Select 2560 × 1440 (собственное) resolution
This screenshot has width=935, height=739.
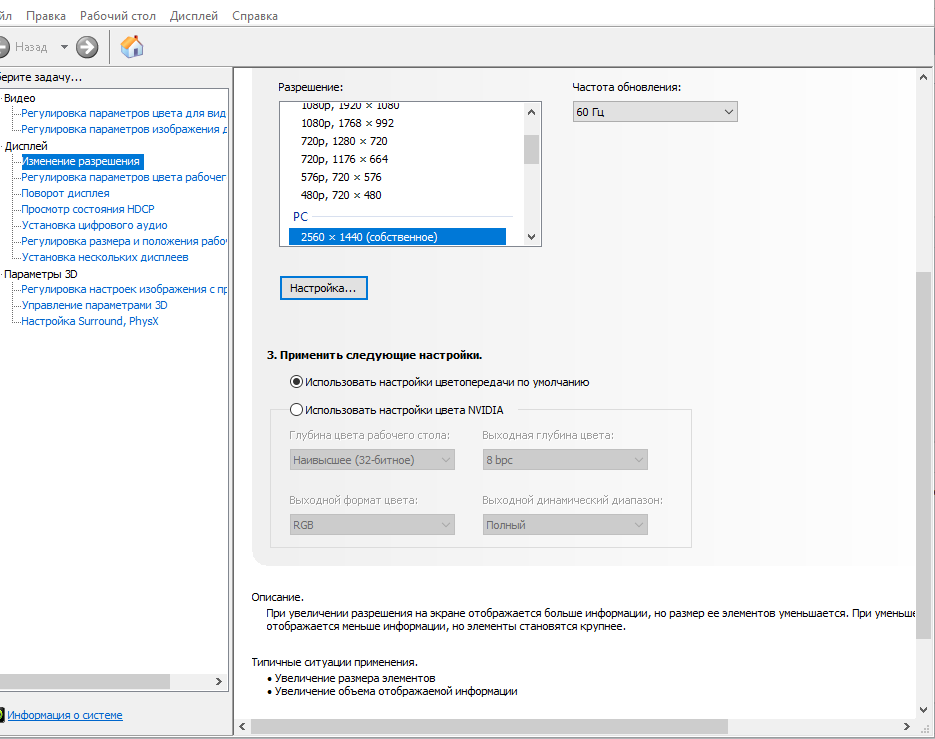click(x=397, y=237)
